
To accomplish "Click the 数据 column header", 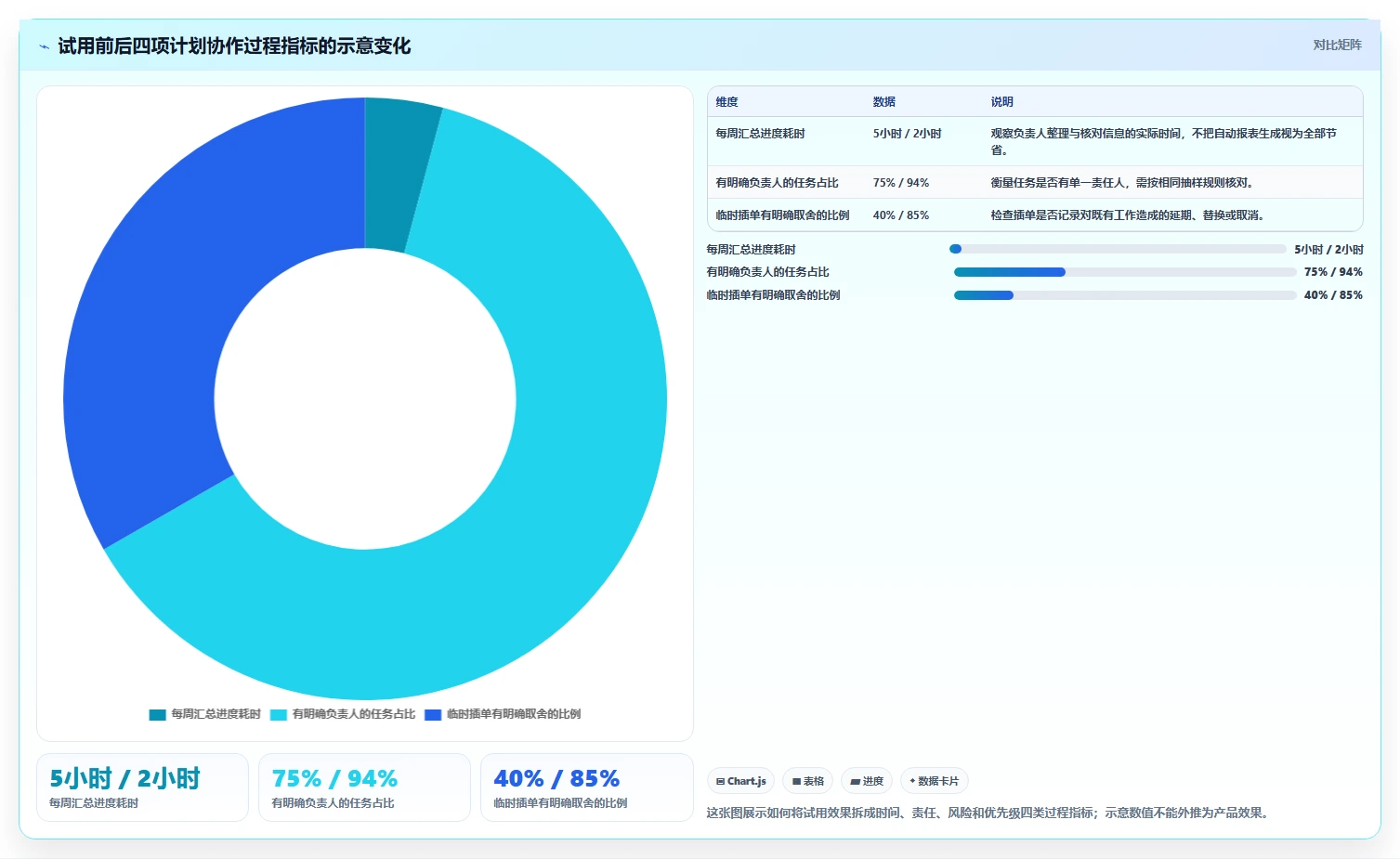I will coord(883,102).
